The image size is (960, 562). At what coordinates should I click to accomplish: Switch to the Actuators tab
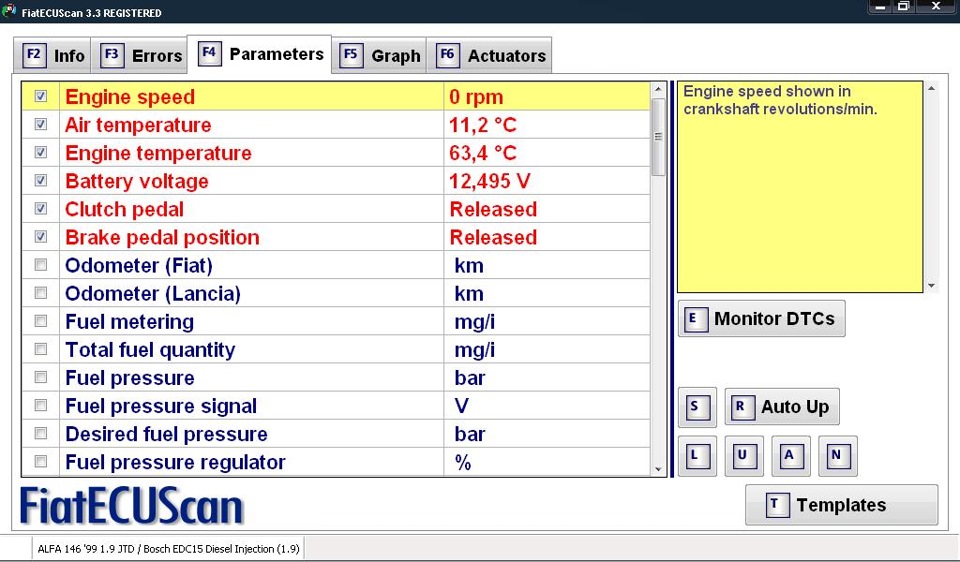coord(489,56)
